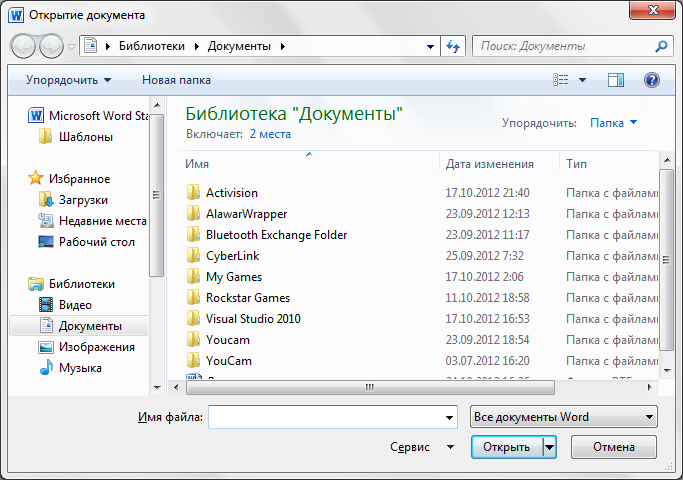Screen dimensions: 683x480
Task: Click the change view icon
Action: coord(561,80)
